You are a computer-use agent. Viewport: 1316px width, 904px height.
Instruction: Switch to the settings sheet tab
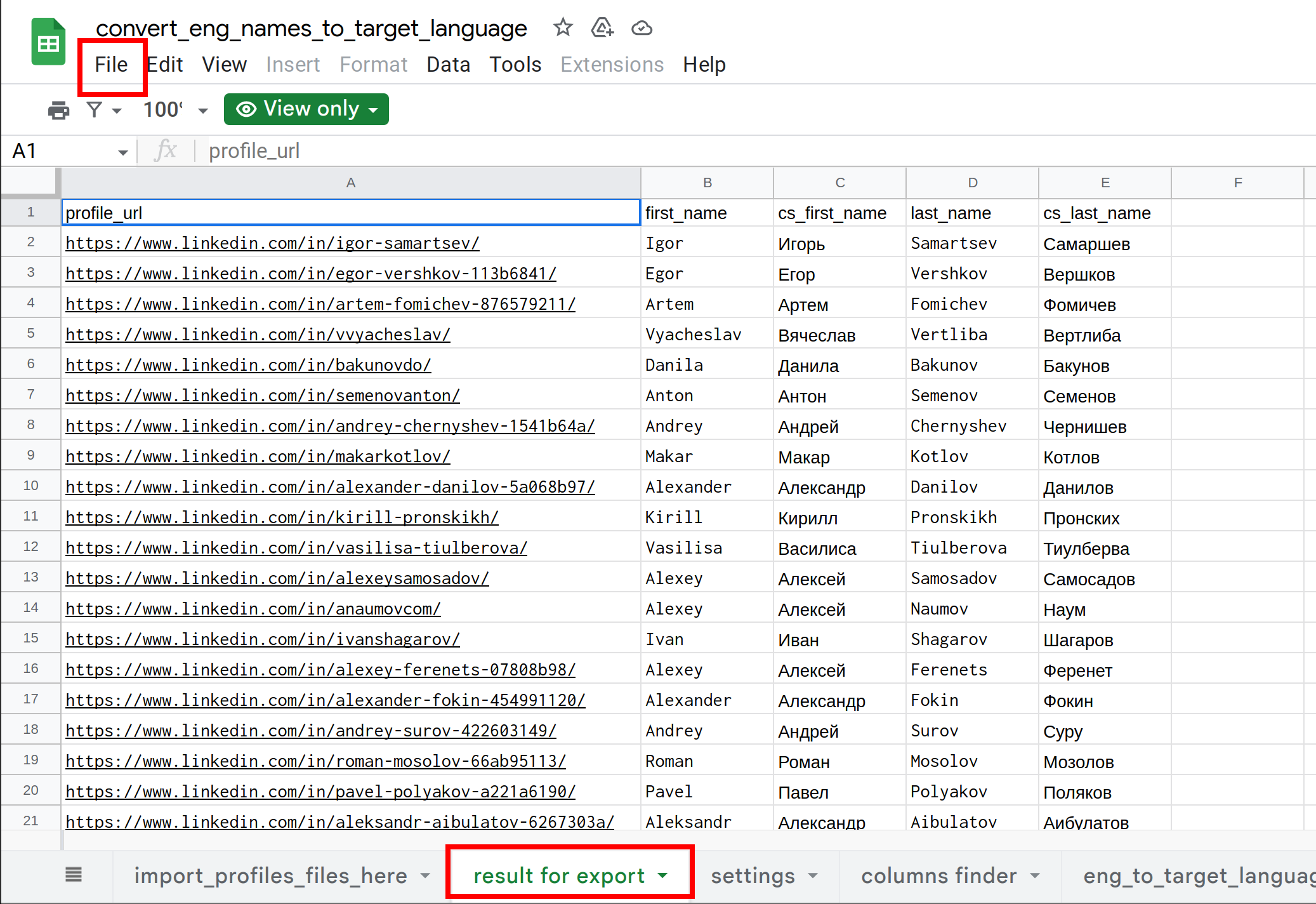753,876
